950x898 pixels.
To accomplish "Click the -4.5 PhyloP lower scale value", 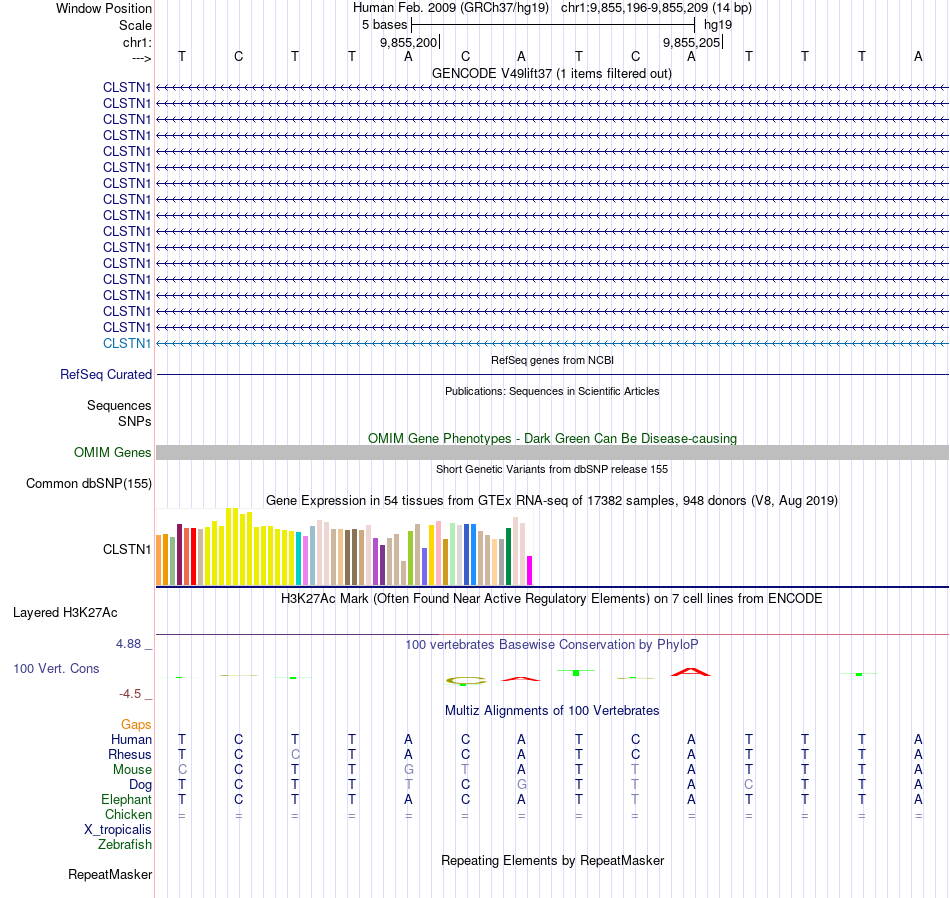I will [130, 694].
